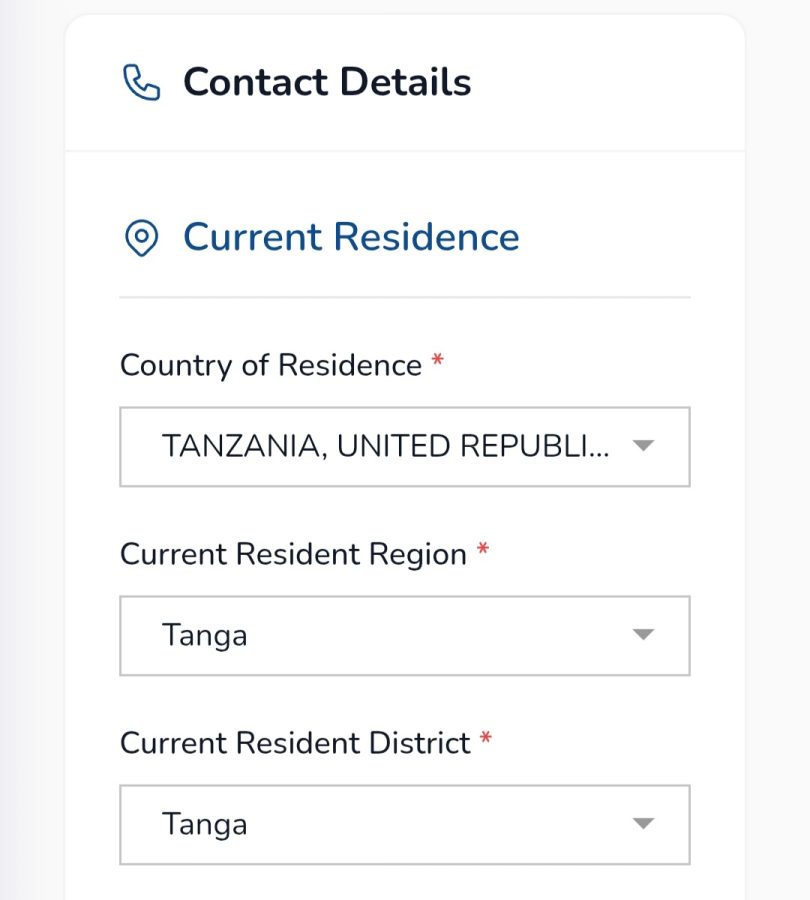Click the Tanga value in the District field
Screen dimensions: 810x900
click(x=204, y=825)
